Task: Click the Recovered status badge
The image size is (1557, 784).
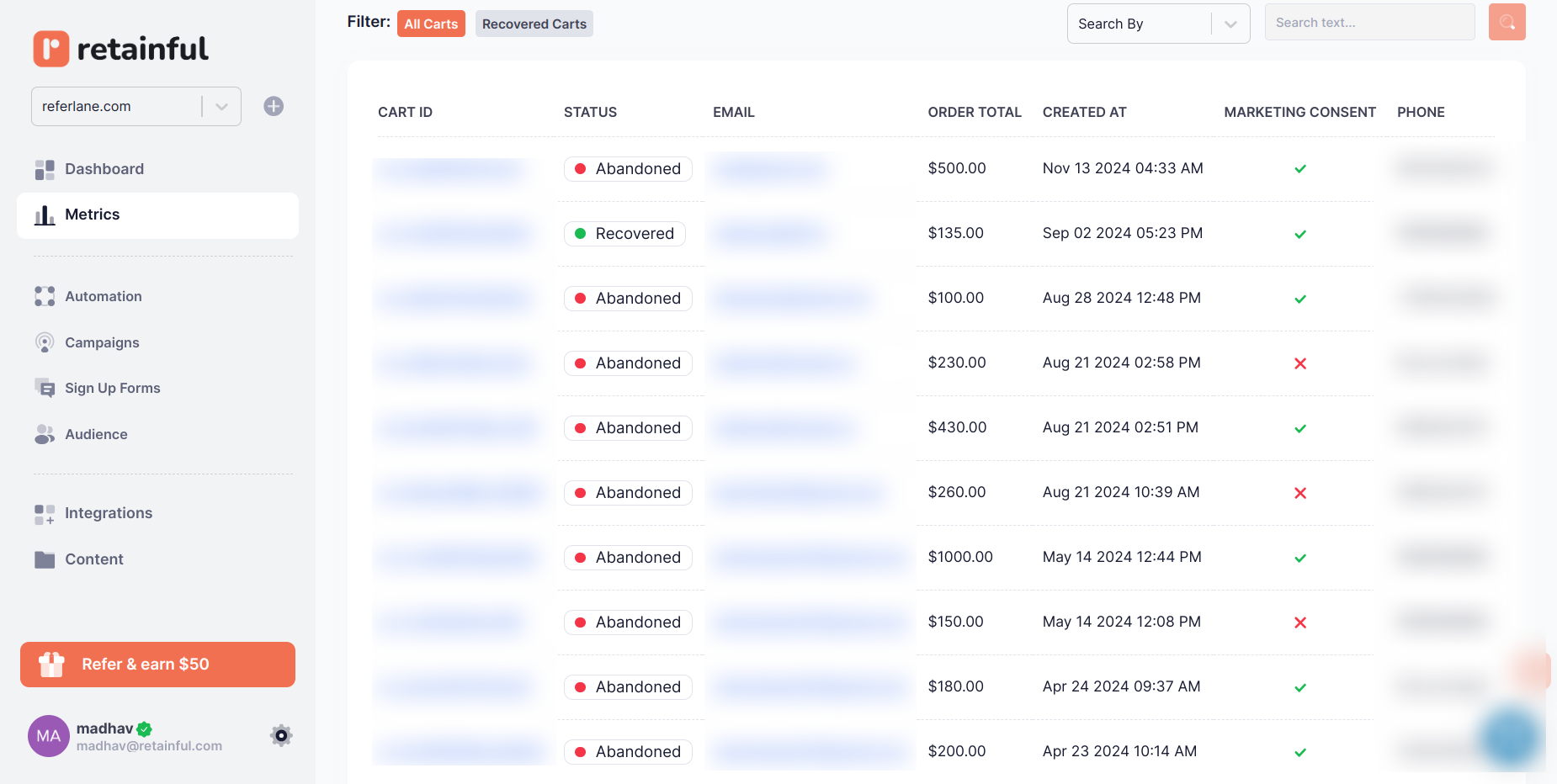Action: coord(624,234)
